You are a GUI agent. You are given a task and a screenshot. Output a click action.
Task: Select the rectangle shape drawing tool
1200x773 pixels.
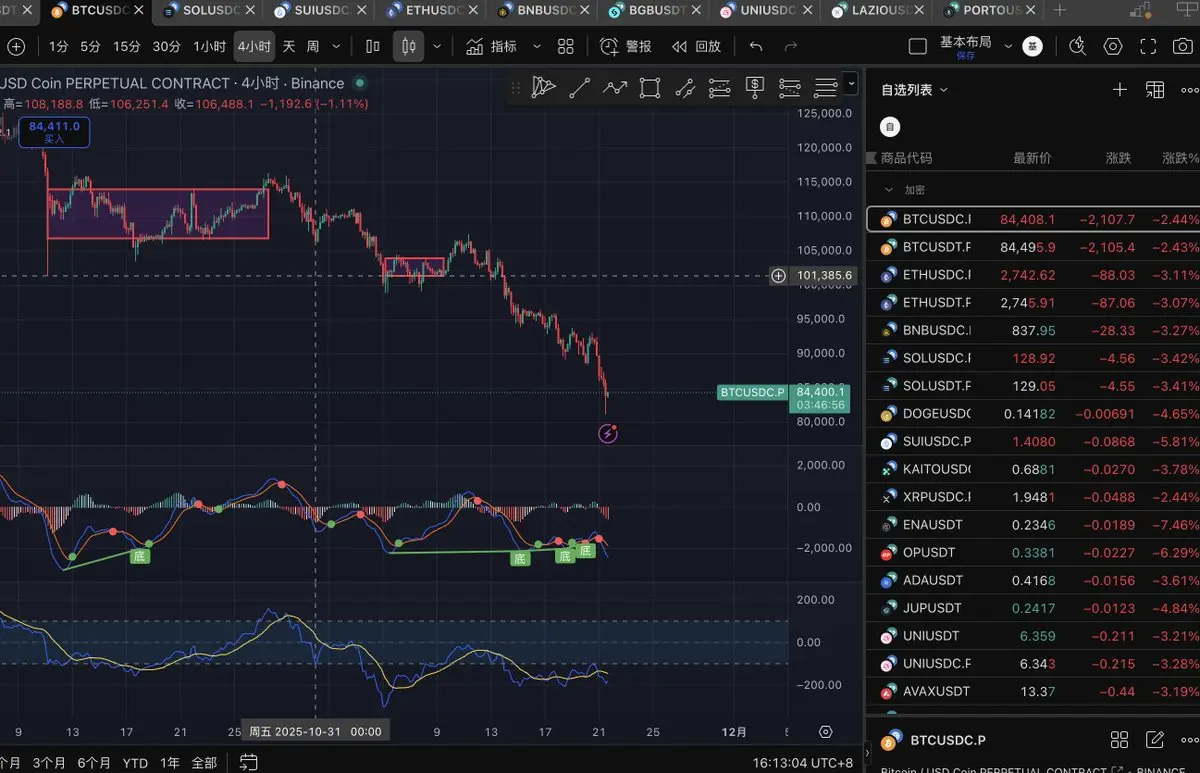click(649, 88)
